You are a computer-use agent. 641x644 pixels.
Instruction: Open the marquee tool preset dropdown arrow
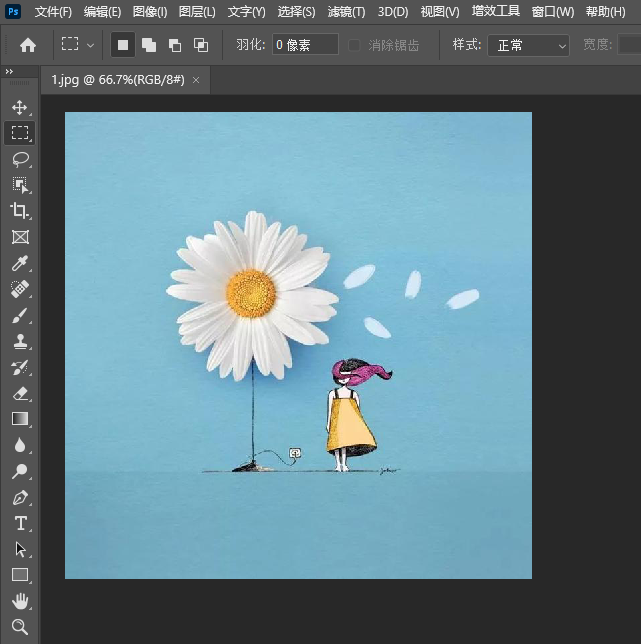(91, 45)
